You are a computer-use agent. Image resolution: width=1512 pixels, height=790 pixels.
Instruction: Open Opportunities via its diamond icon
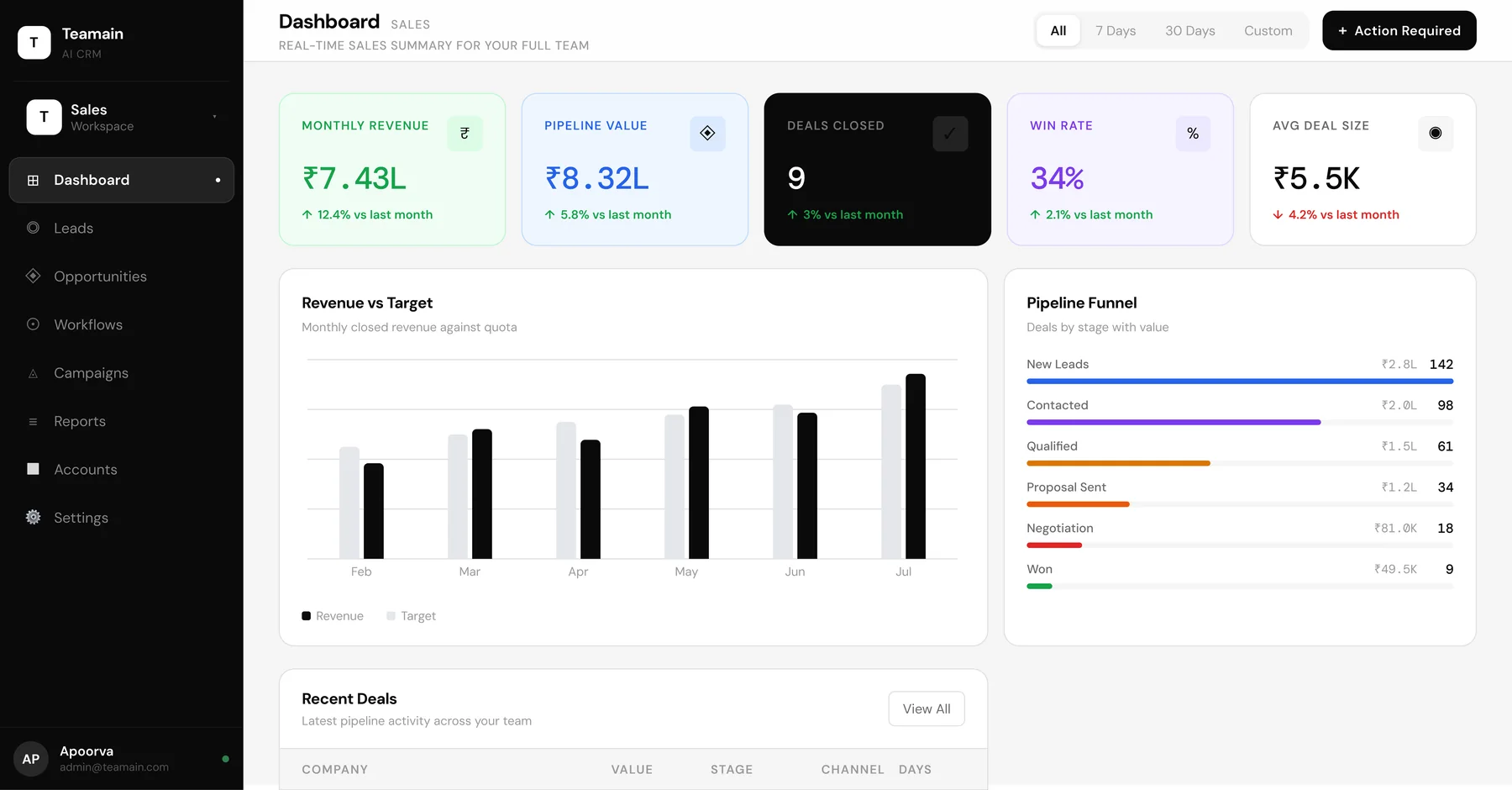33,276
